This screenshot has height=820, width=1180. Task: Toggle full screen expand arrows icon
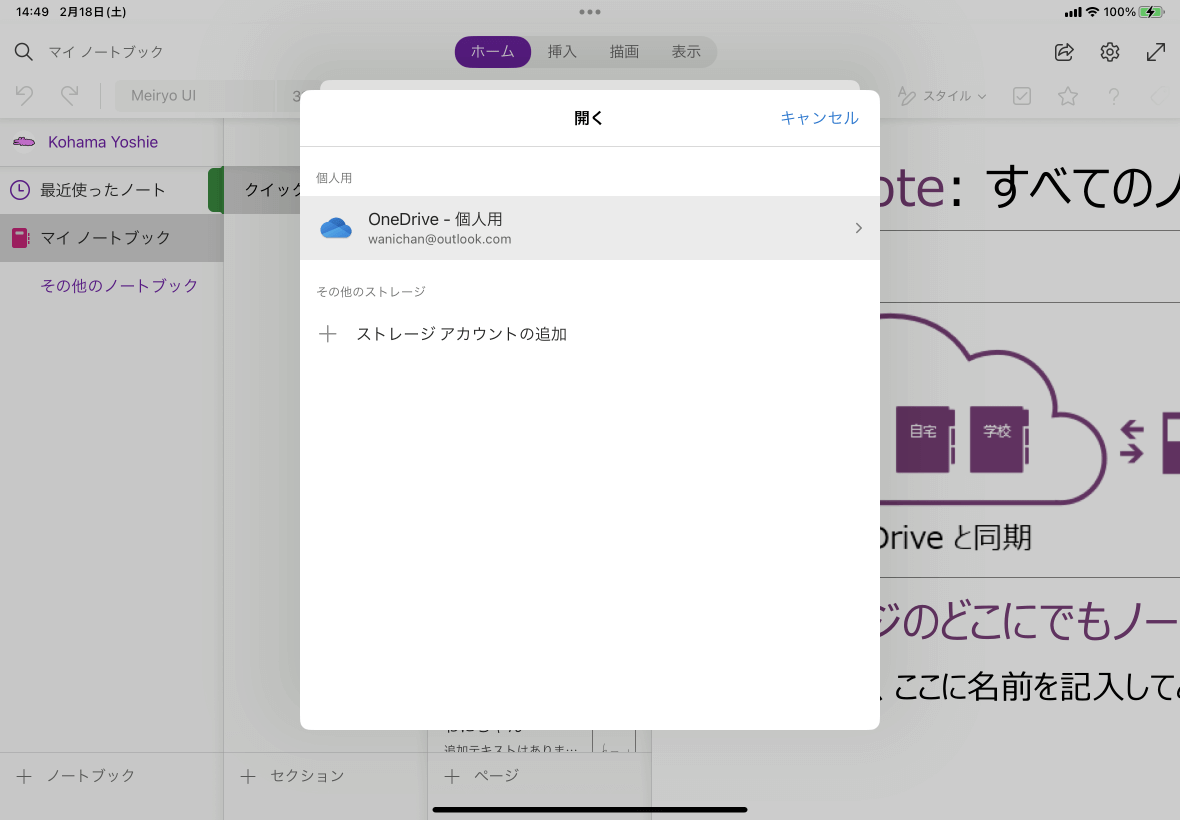(1156, 52)
